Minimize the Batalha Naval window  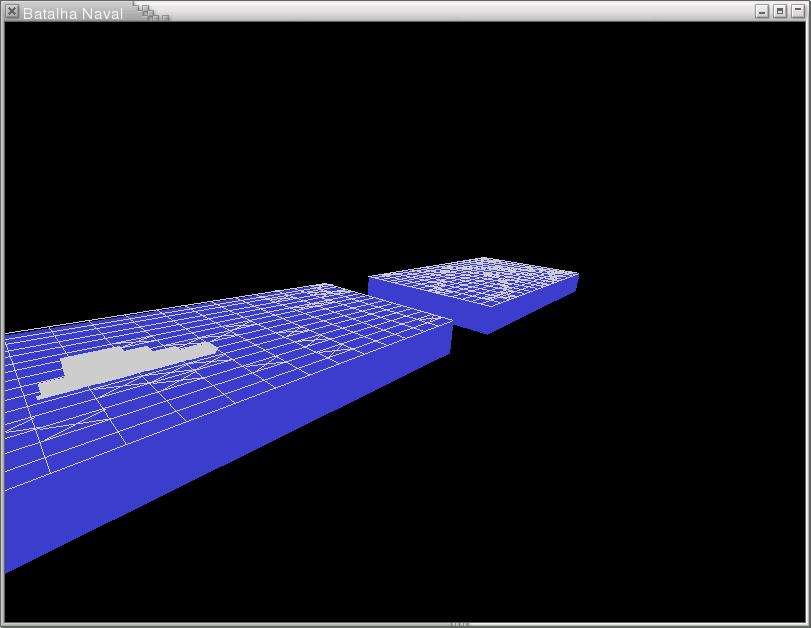(762, 12)
